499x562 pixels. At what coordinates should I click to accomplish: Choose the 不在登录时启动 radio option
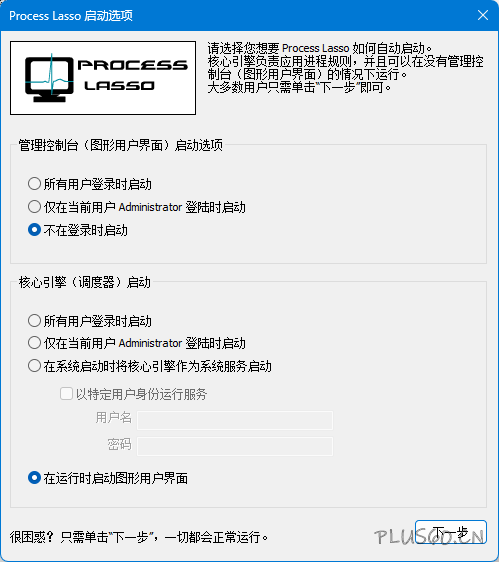(78, 230)
